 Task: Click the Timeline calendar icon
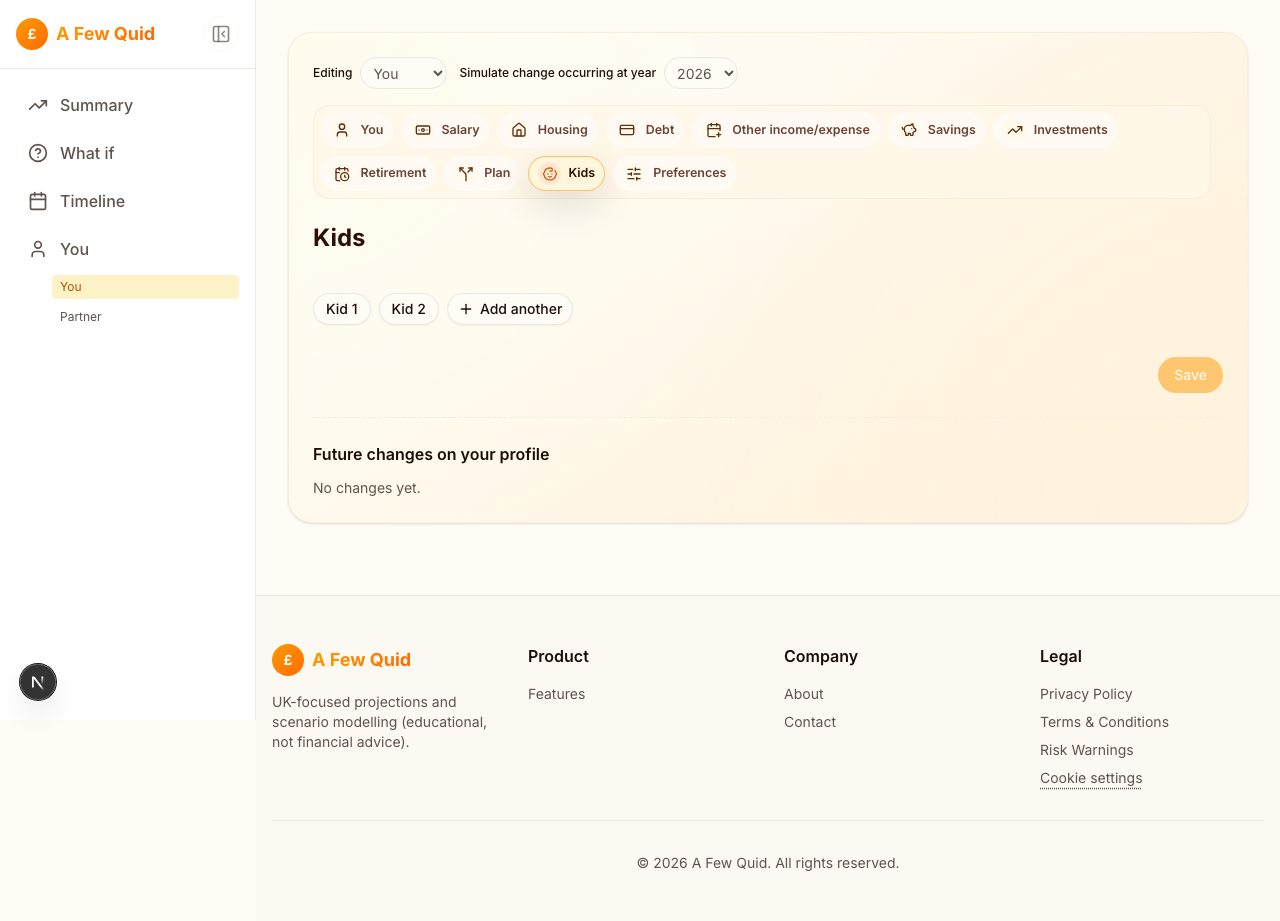(x=38, y=201)
